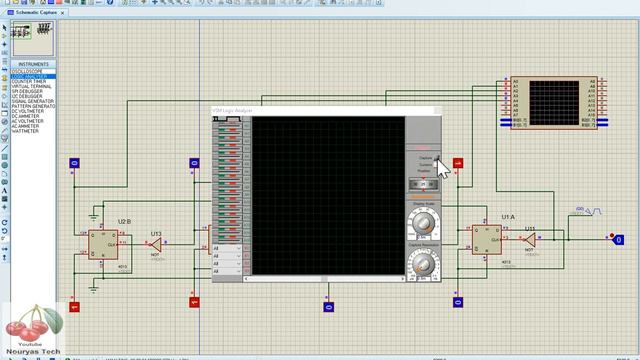Switch to the Schematic Capture tab
The width and height of the screenshot is (640, 360).
(x=36, y=13)
